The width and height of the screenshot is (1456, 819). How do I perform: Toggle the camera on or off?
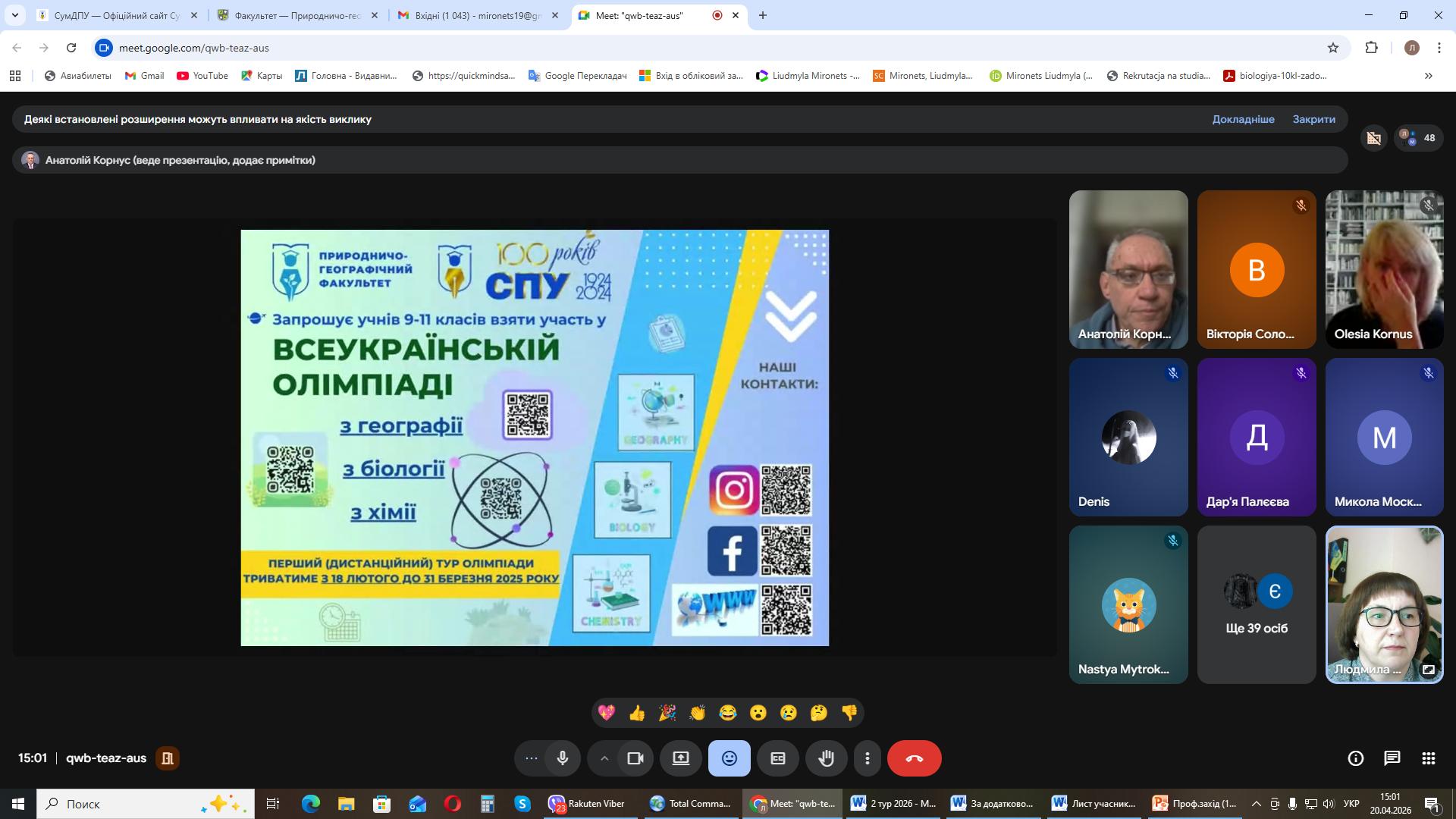635,758
